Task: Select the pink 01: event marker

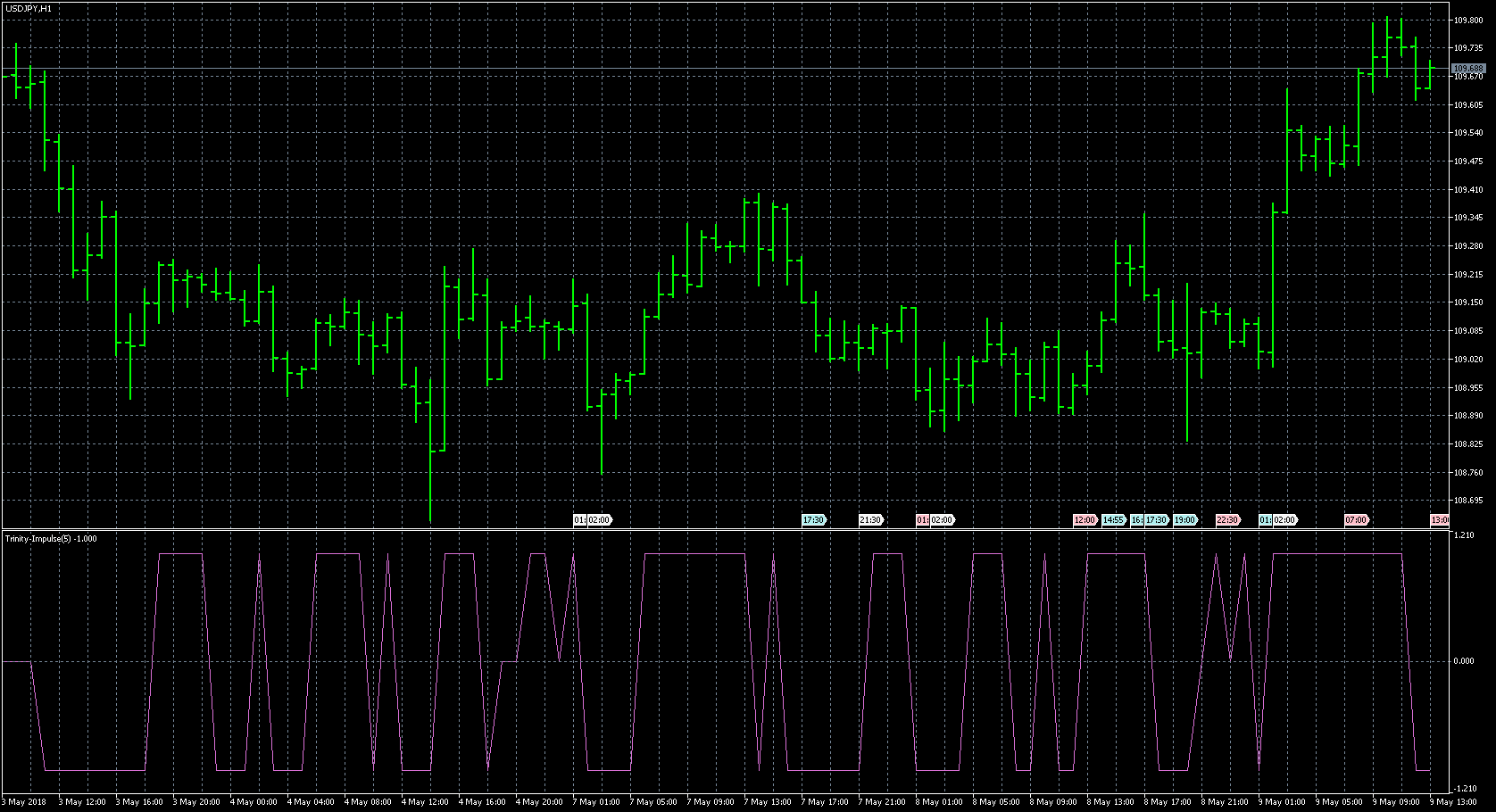Action: pos(922,520)
